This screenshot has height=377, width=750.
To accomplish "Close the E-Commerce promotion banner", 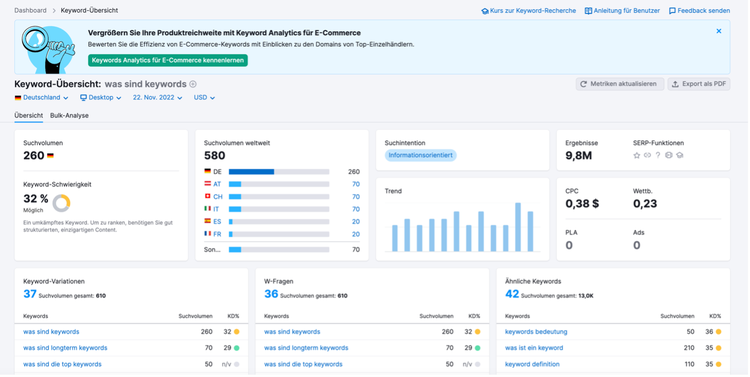I will tap(718, 31).
